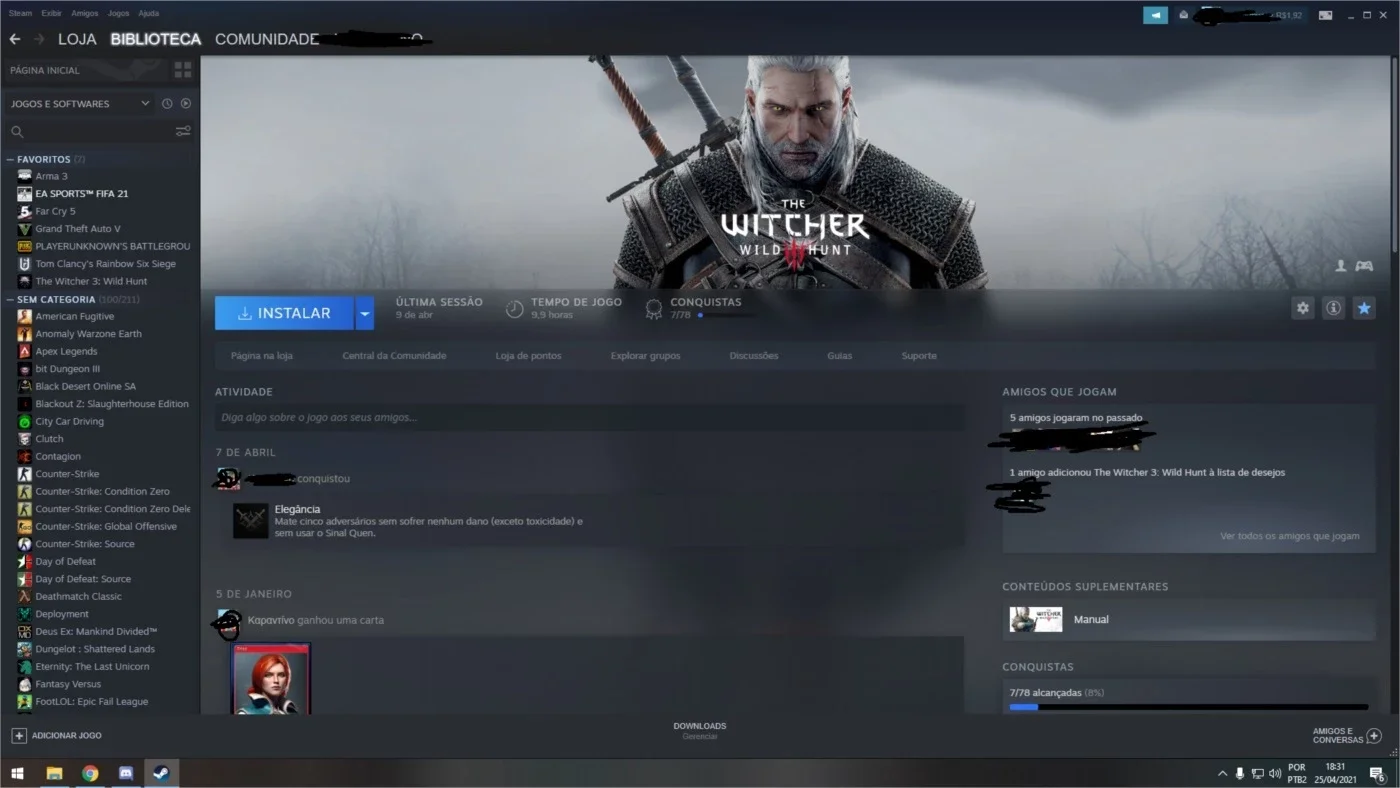The height and width of the screenshot is (788, 1400).
Task: Switch to Big Picture mode icon
Action: [x=1325, y=15]
